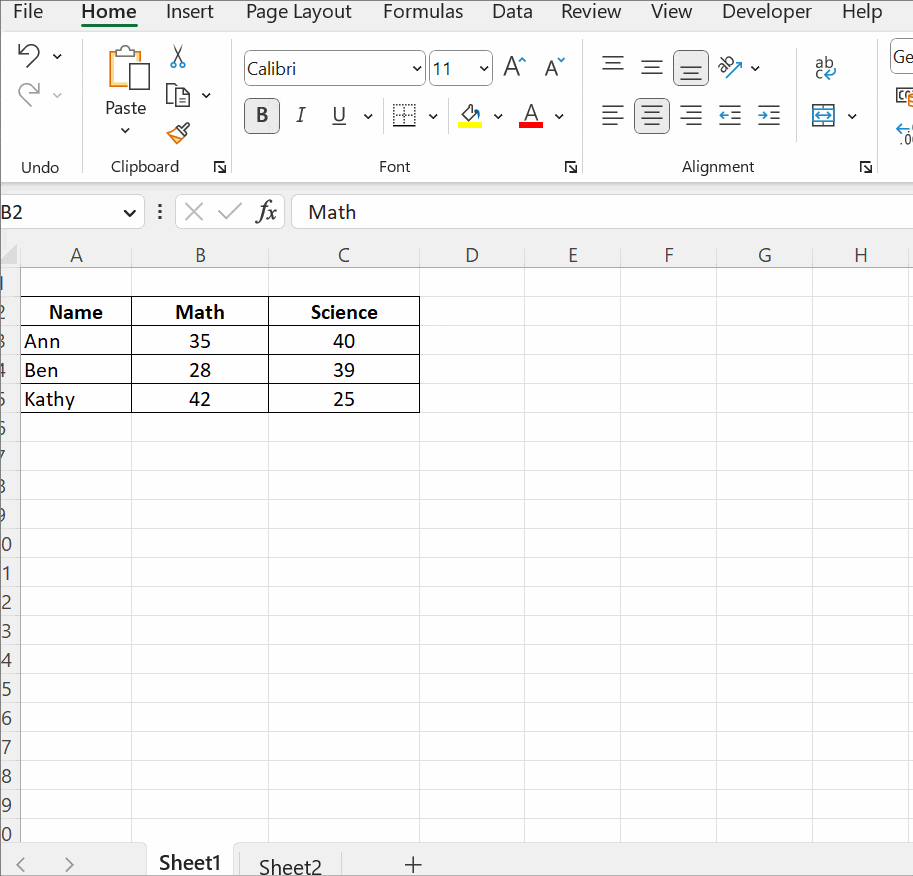Expand the Merge & Center options
The image size is (913, 876).
[854, 115]
